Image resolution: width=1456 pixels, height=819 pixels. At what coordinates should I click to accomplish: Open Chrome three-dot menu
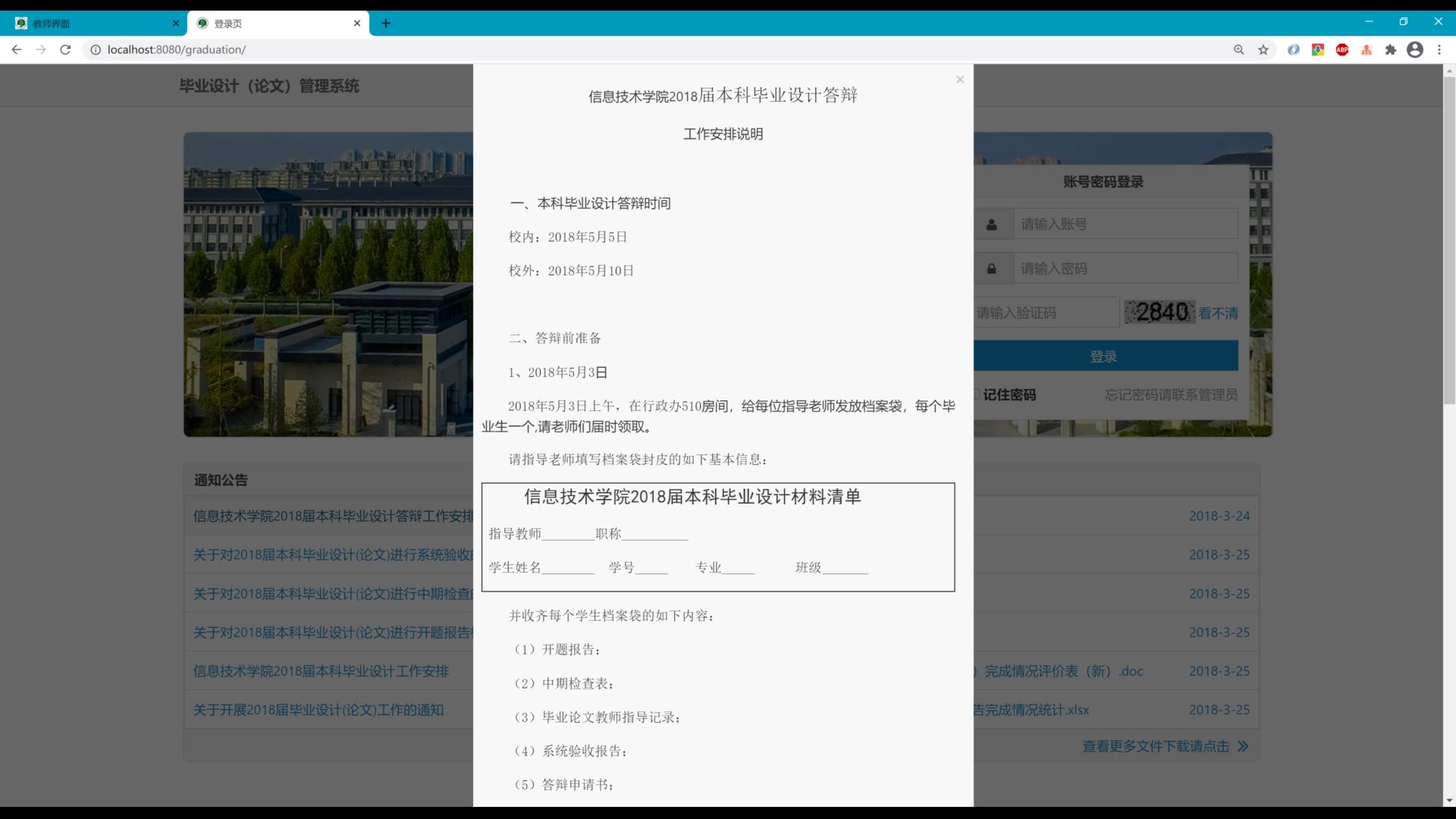click(1439, 49)
